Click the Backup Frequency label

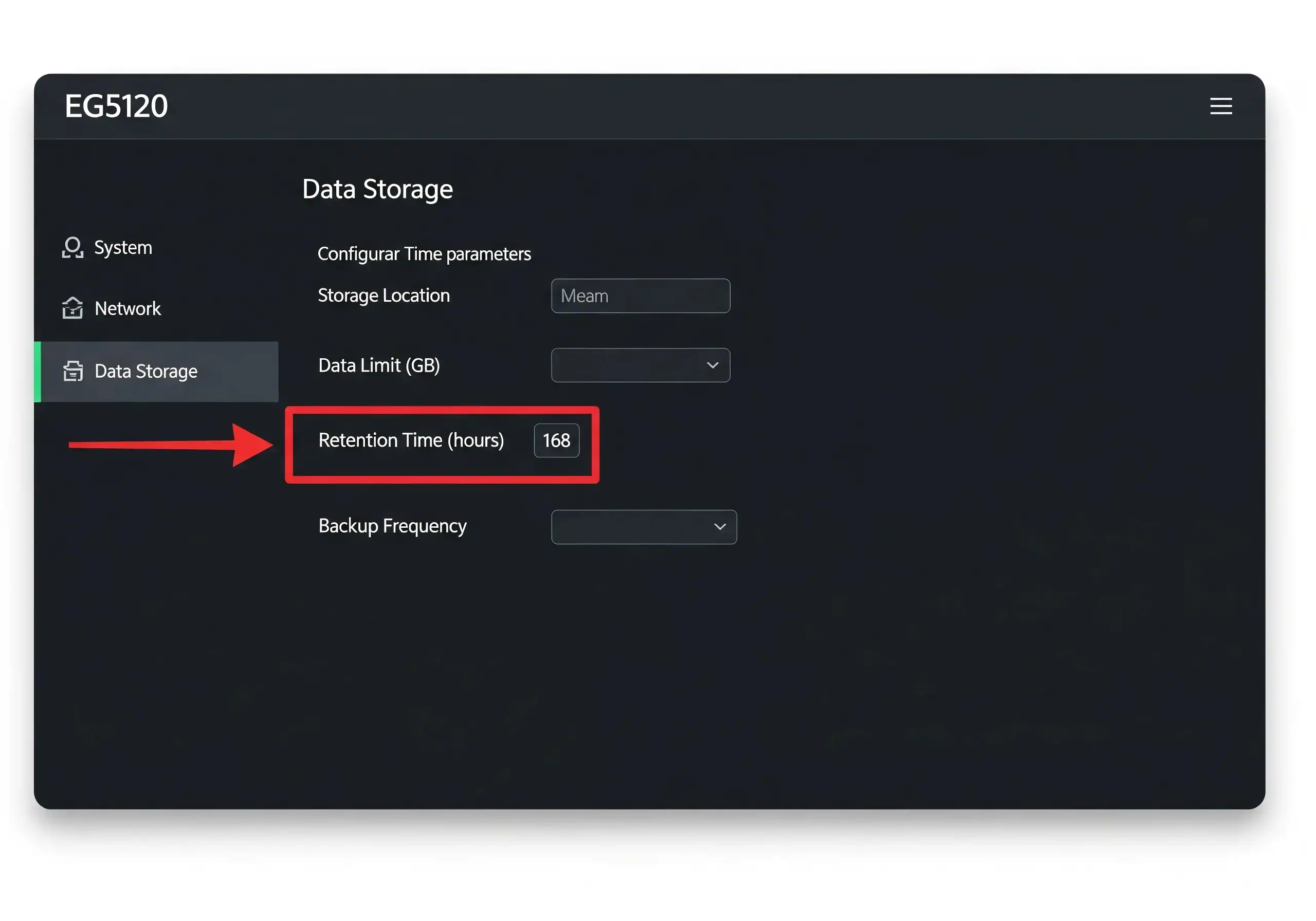[392, 526]
